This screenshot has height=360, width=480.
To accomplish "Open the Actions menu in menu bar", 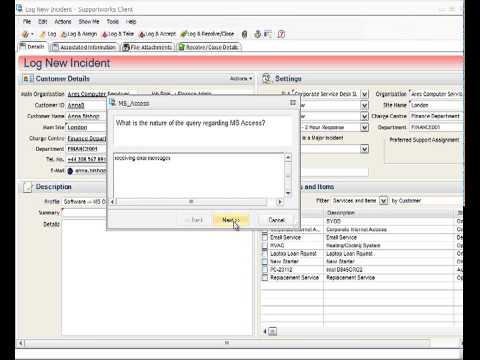I will [63, 22].
